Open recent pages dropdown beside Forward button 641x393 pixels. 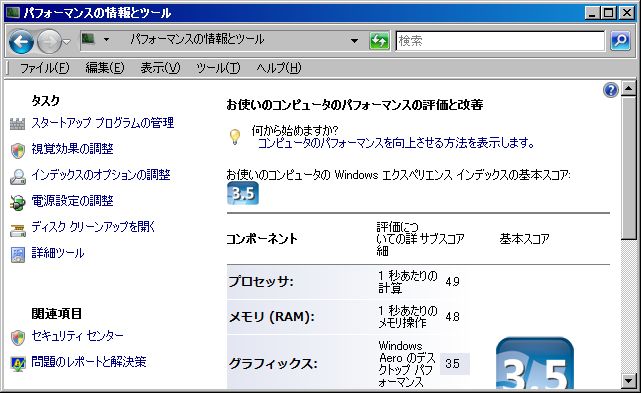pos(67,41)
